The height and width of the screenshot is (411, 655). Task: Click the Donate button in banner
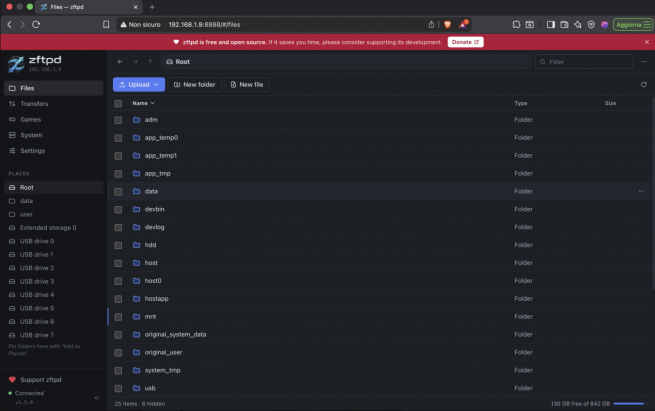[x=465, y=42]
